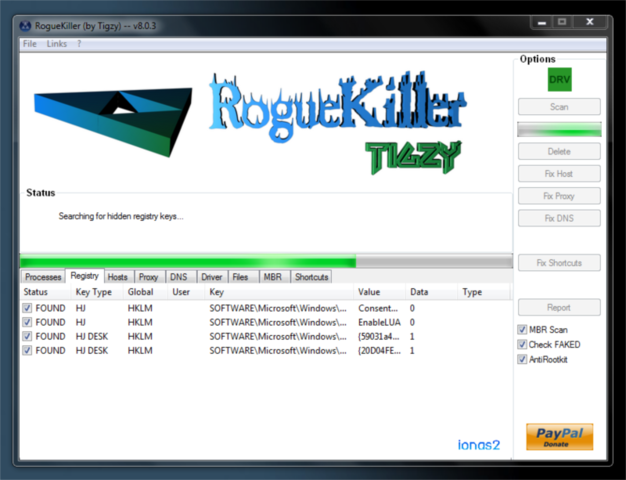Uncheck the EnableLUA registry entry checkbox
626x480 pixels.
pyautogui.click(x=27, y=322)
